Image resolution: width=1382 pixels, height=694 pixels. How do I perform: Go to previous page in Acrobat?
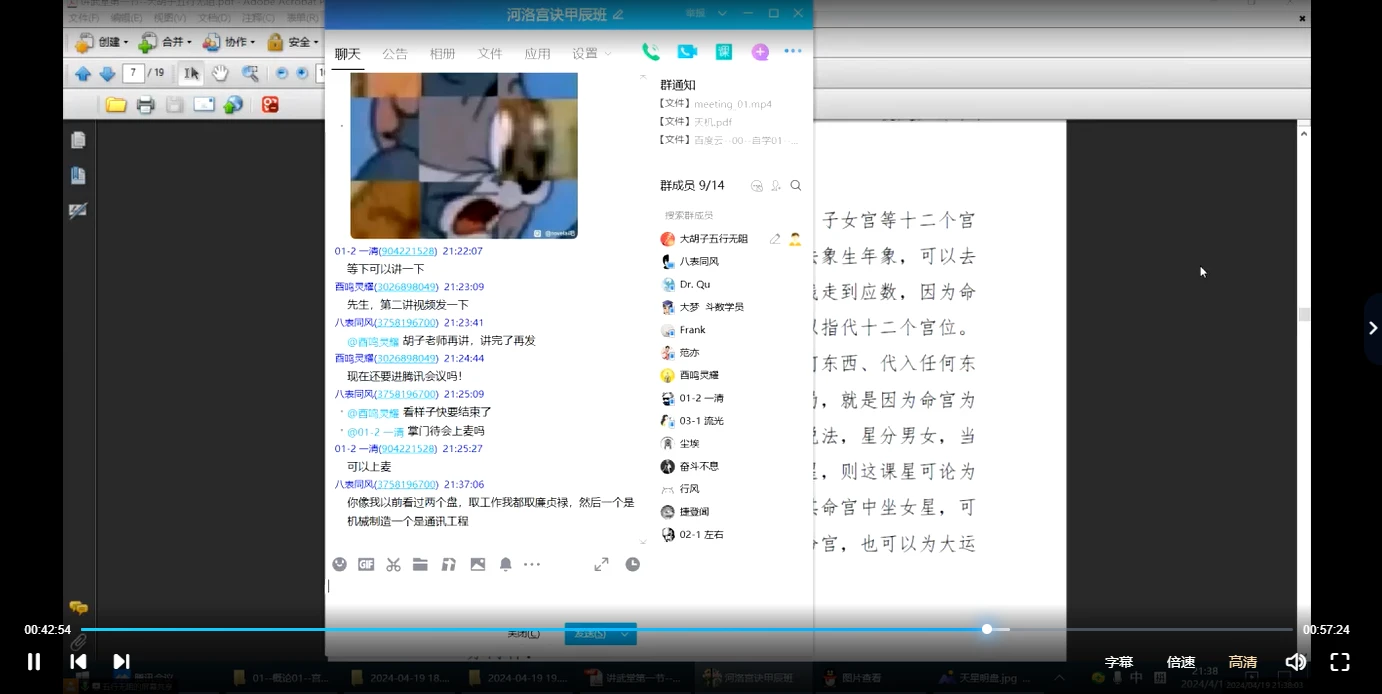83,73
